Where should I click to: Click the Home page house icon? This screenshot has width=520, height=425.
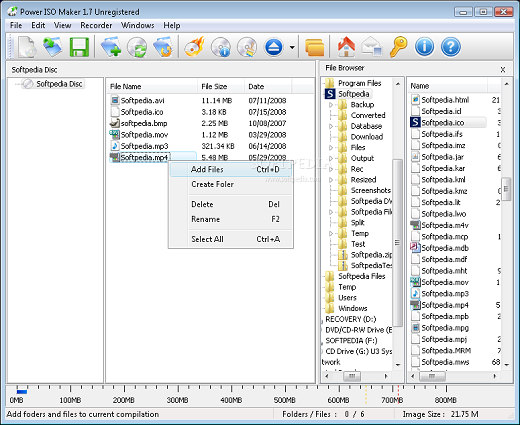pos(346,47)
